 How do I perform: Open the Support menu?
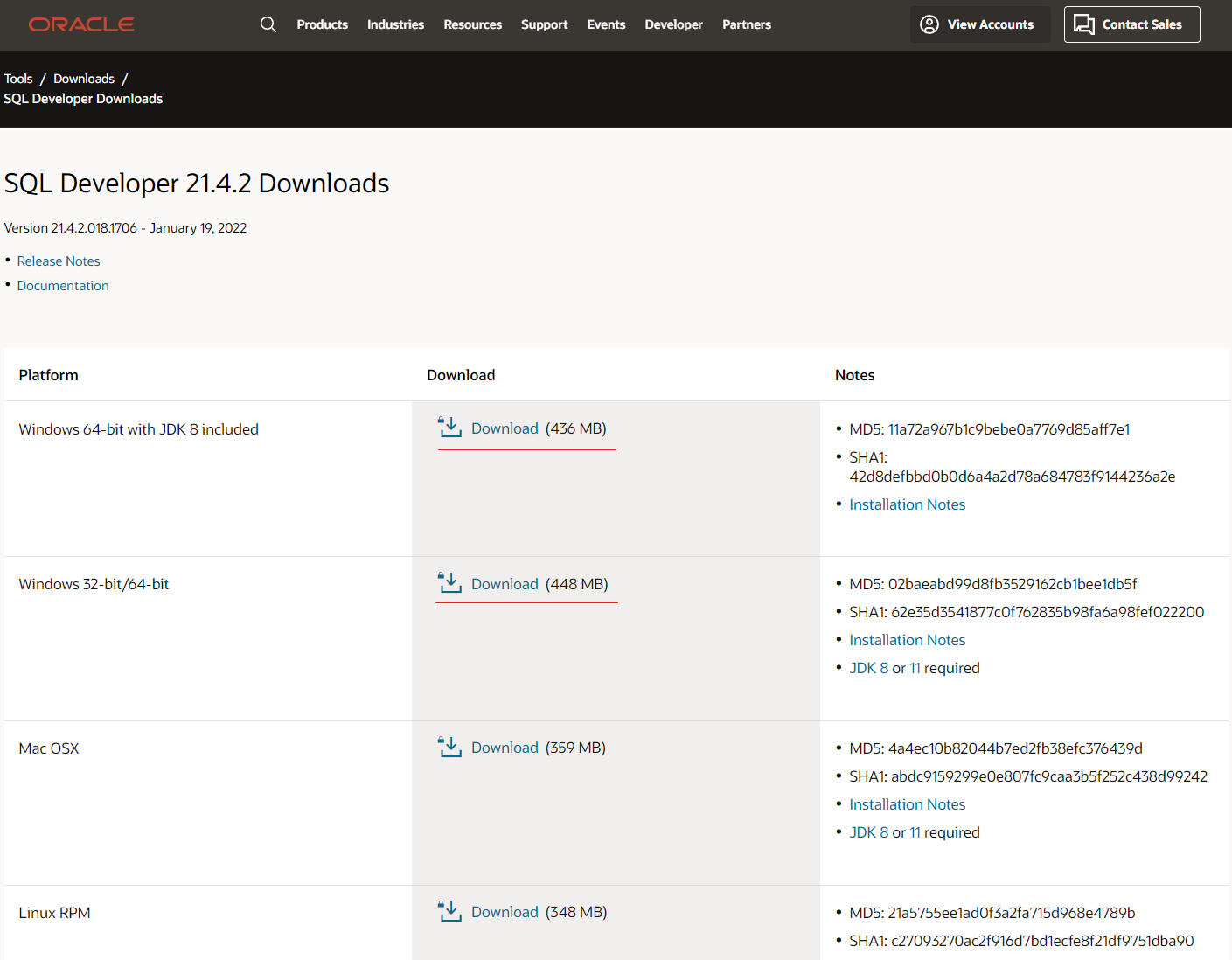coord(544,24)
